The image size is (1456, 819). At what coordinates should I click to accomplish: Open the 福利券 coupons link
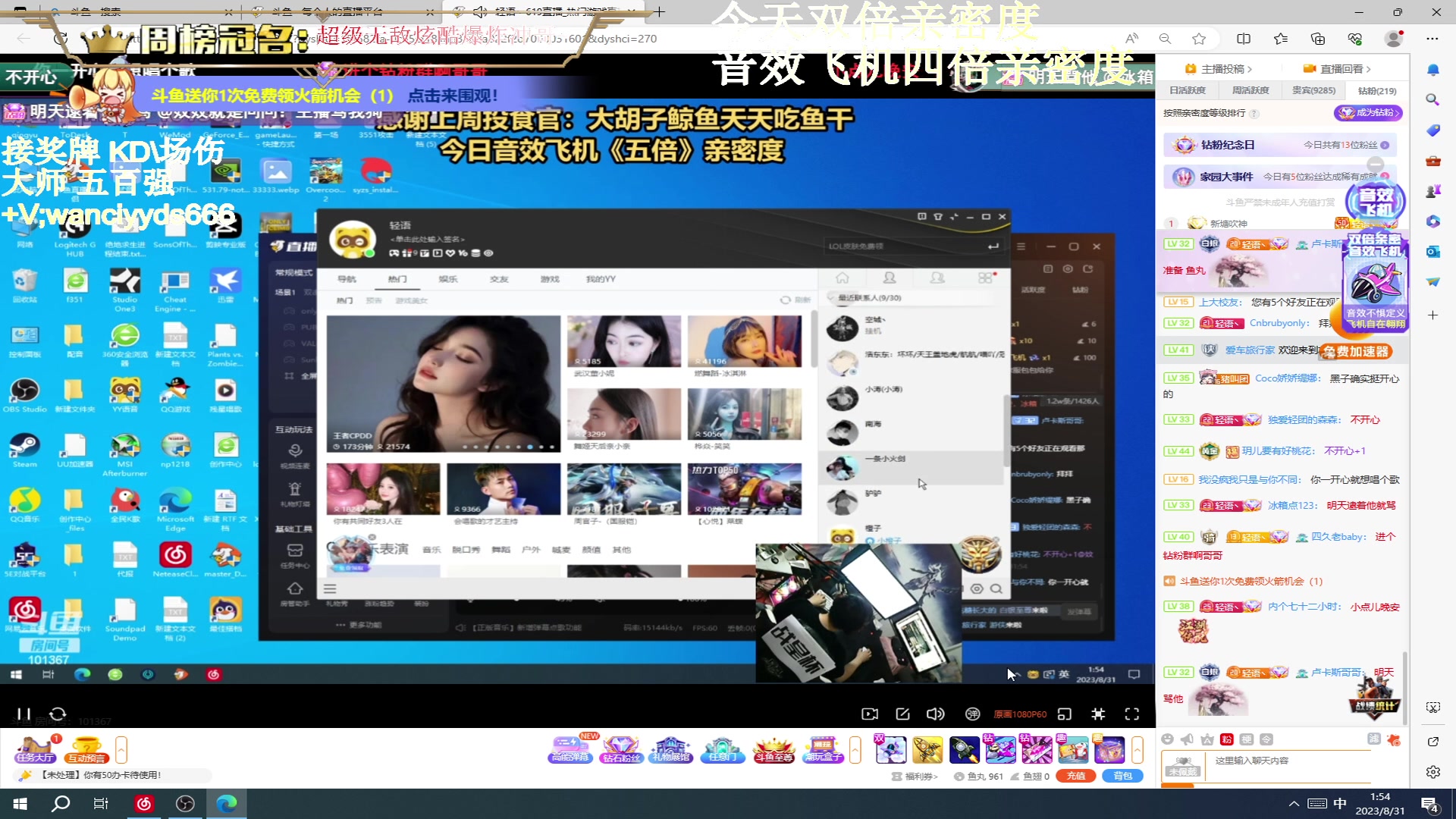pos(915,776)
